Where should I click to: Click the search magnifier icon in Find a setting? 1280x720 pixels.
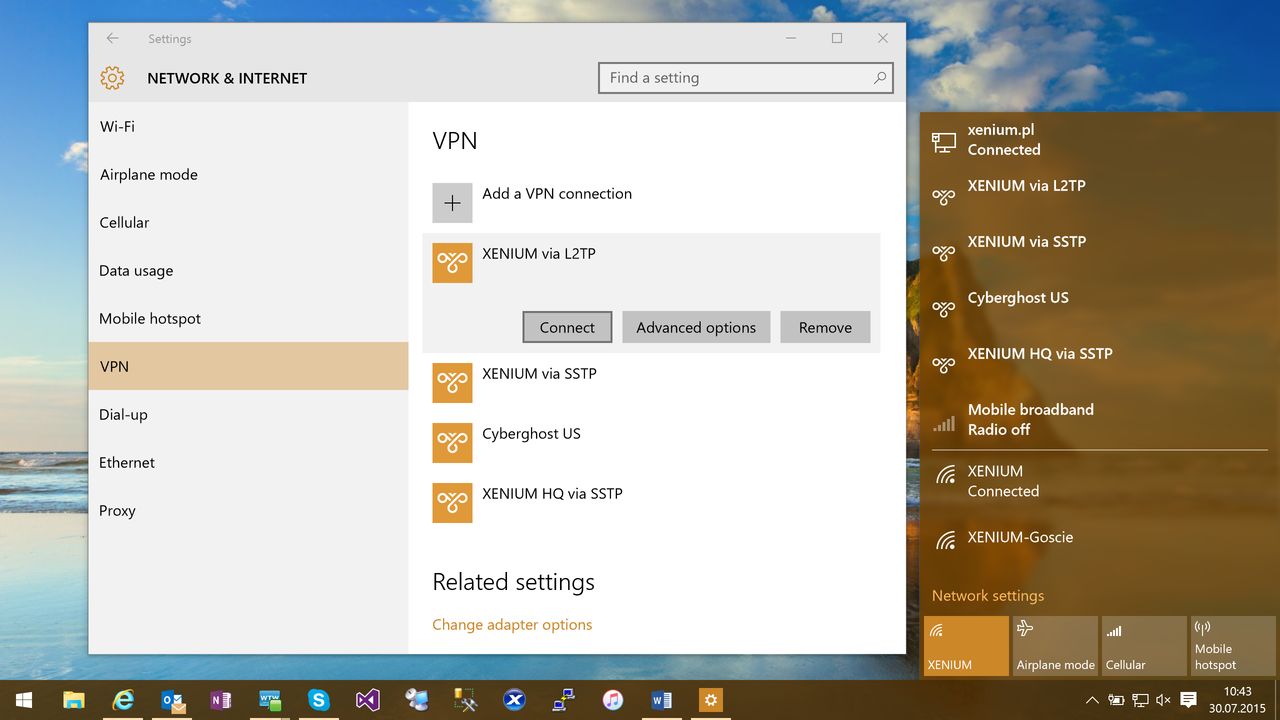coord(880,78)
